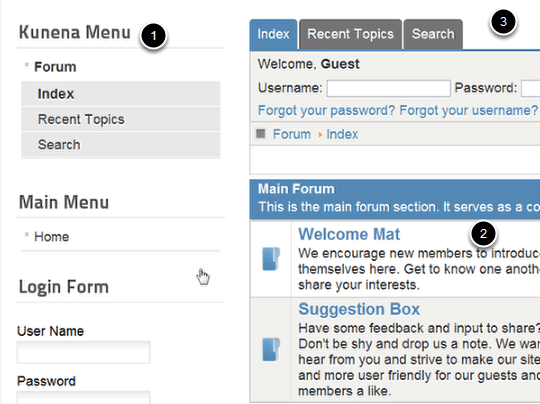Click the Welcome Mat folder icon
540x404 pixels.
tap(271, 259)
